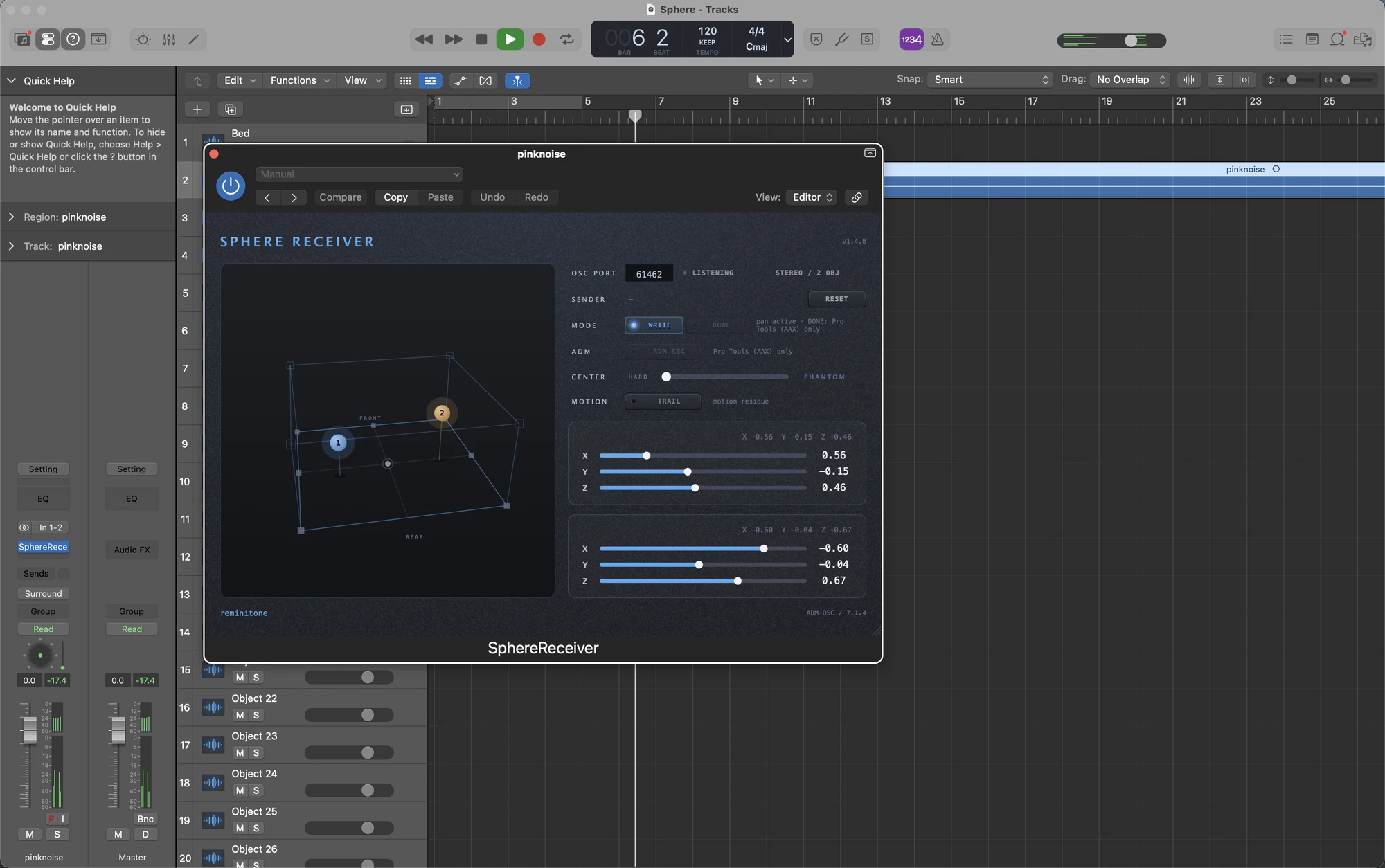The image size is (1385, 868).
Task: Click the SphereRece plugin slot
Action: (x=43, y=547)
